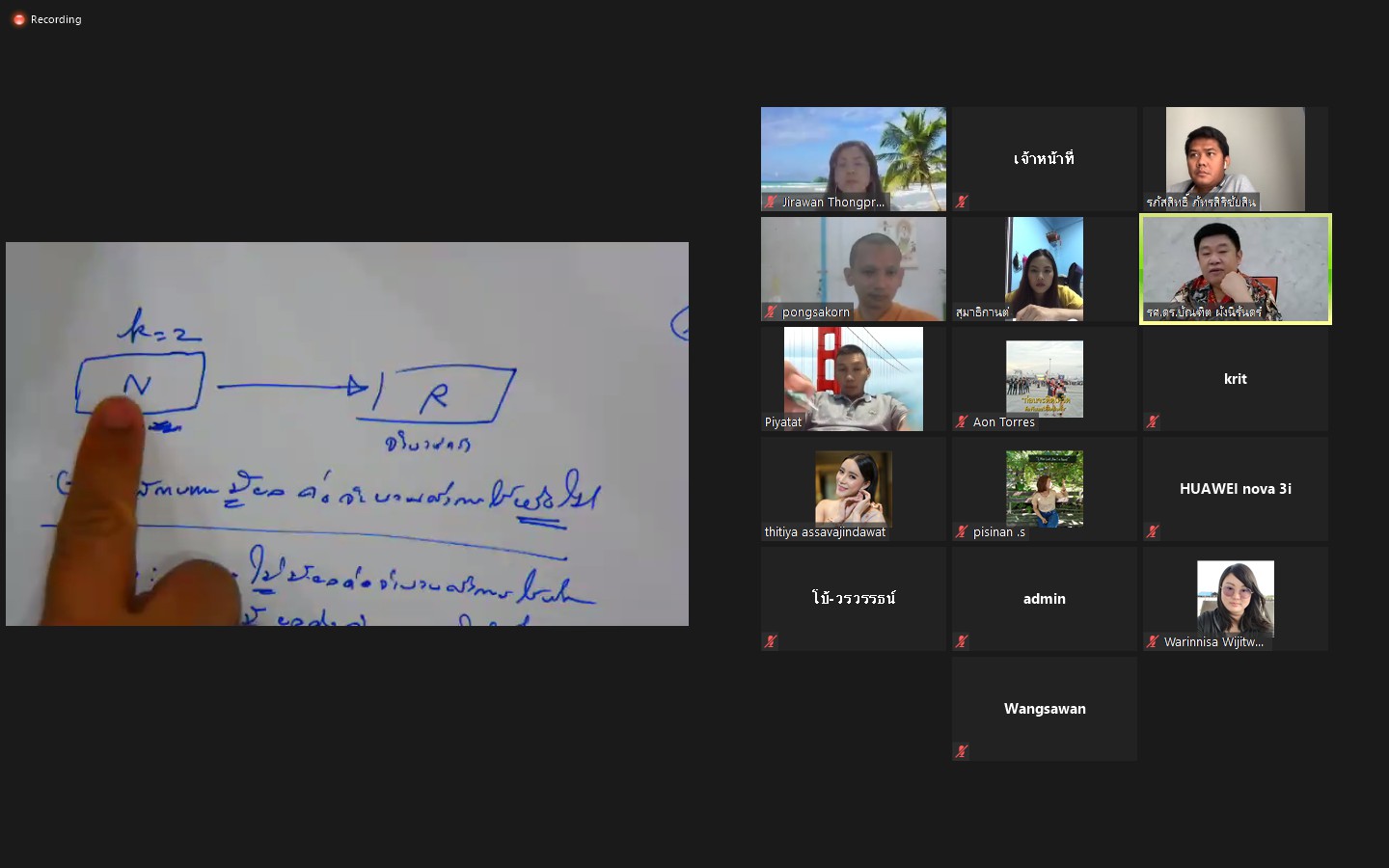This screenshot has height=868, width=1389.
Task: Click muted mic icon on Aon Torres tile
Action: [962, 422]
